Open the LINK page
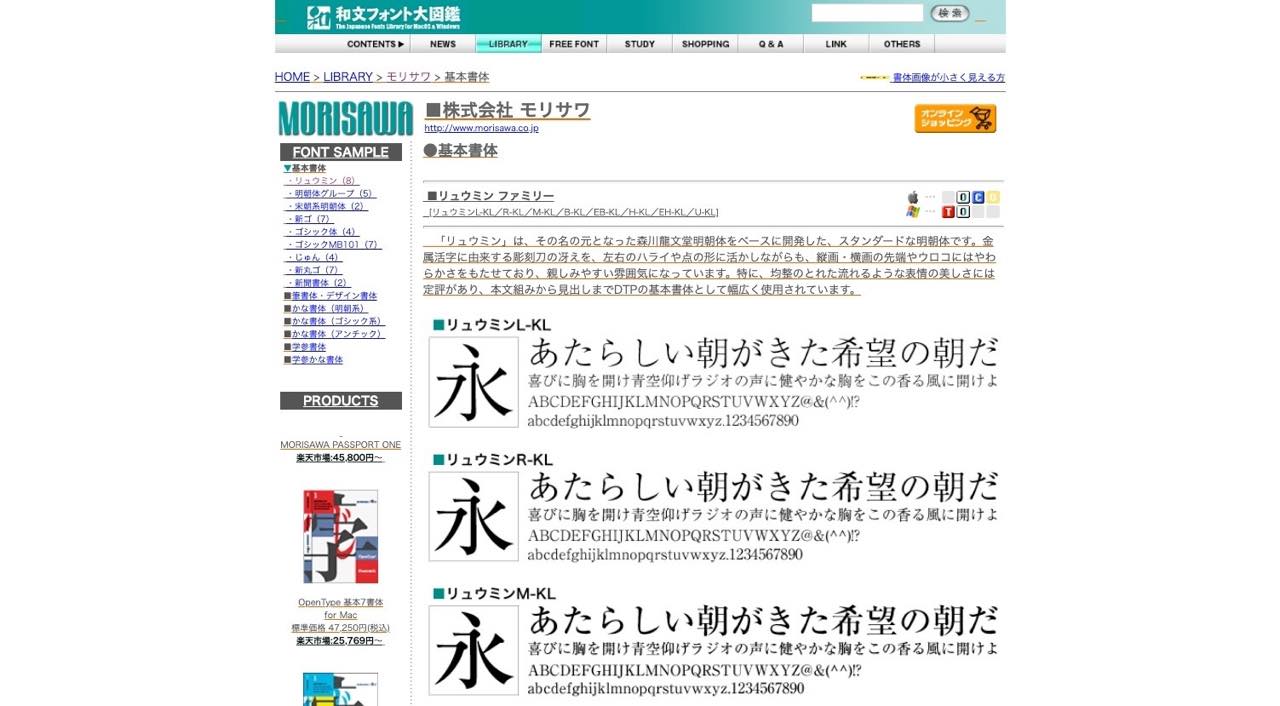Screen dimensions: 1280x706 pos(837,44)
